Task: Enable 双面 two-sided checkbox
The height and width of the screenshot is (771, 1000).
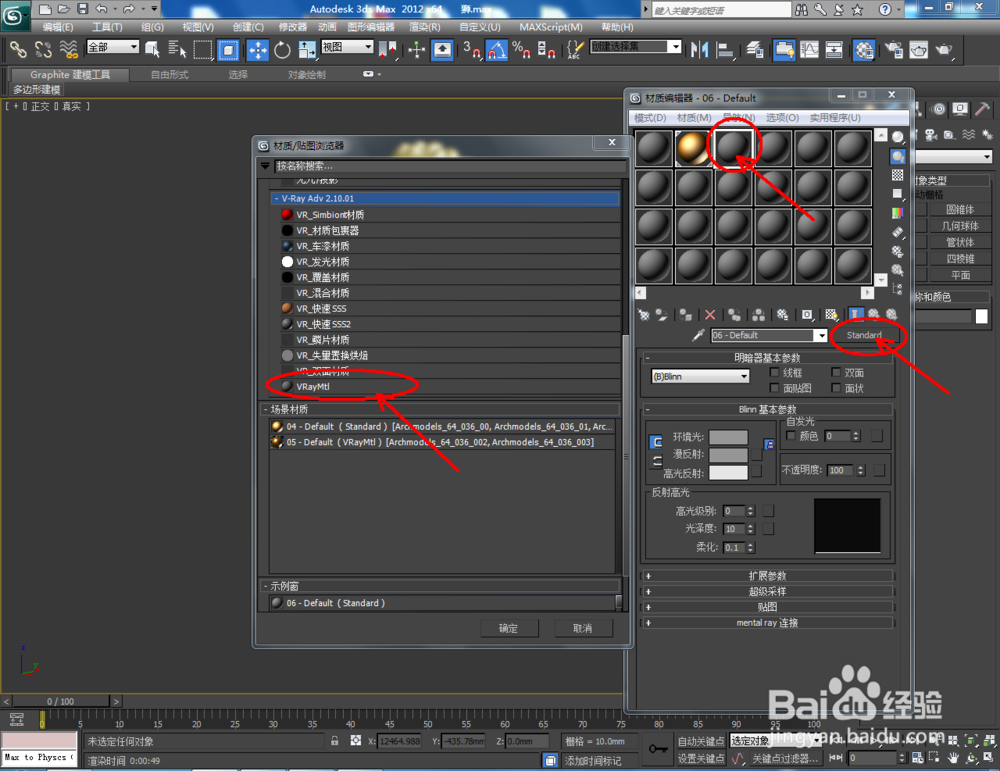Action: click(x=836, y=372)
